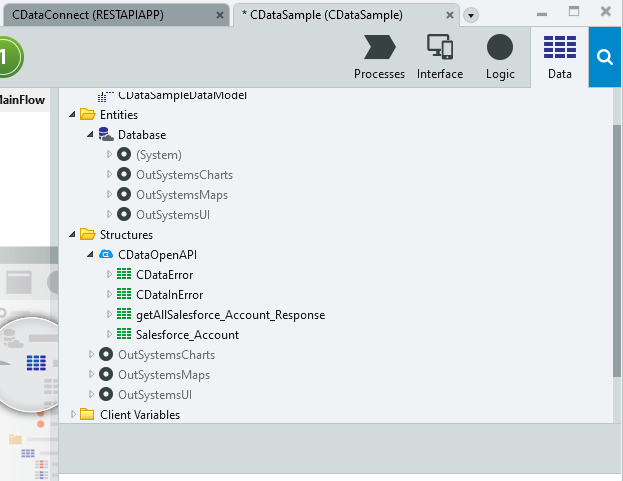Screen dimensions: 623x481
Task: Select the CDataError label
Action: pos(164,275)
